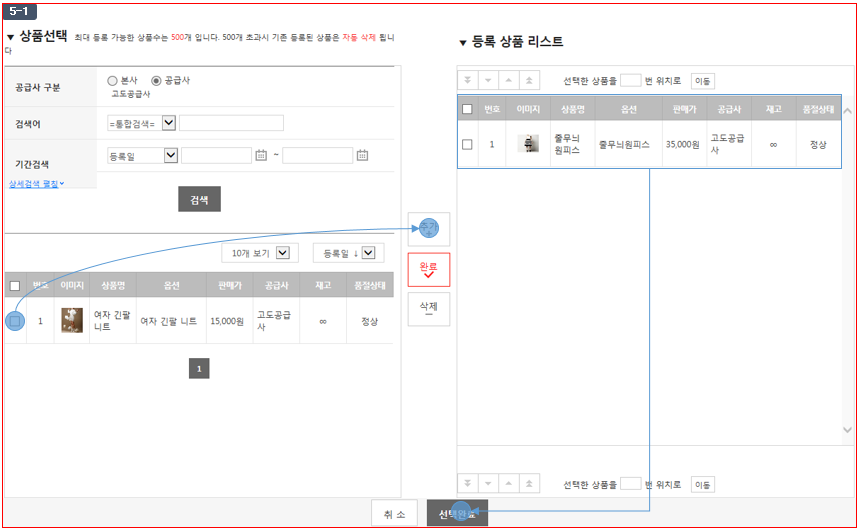Expand the 상세검색 펼침 link

[x=36, y=184]
